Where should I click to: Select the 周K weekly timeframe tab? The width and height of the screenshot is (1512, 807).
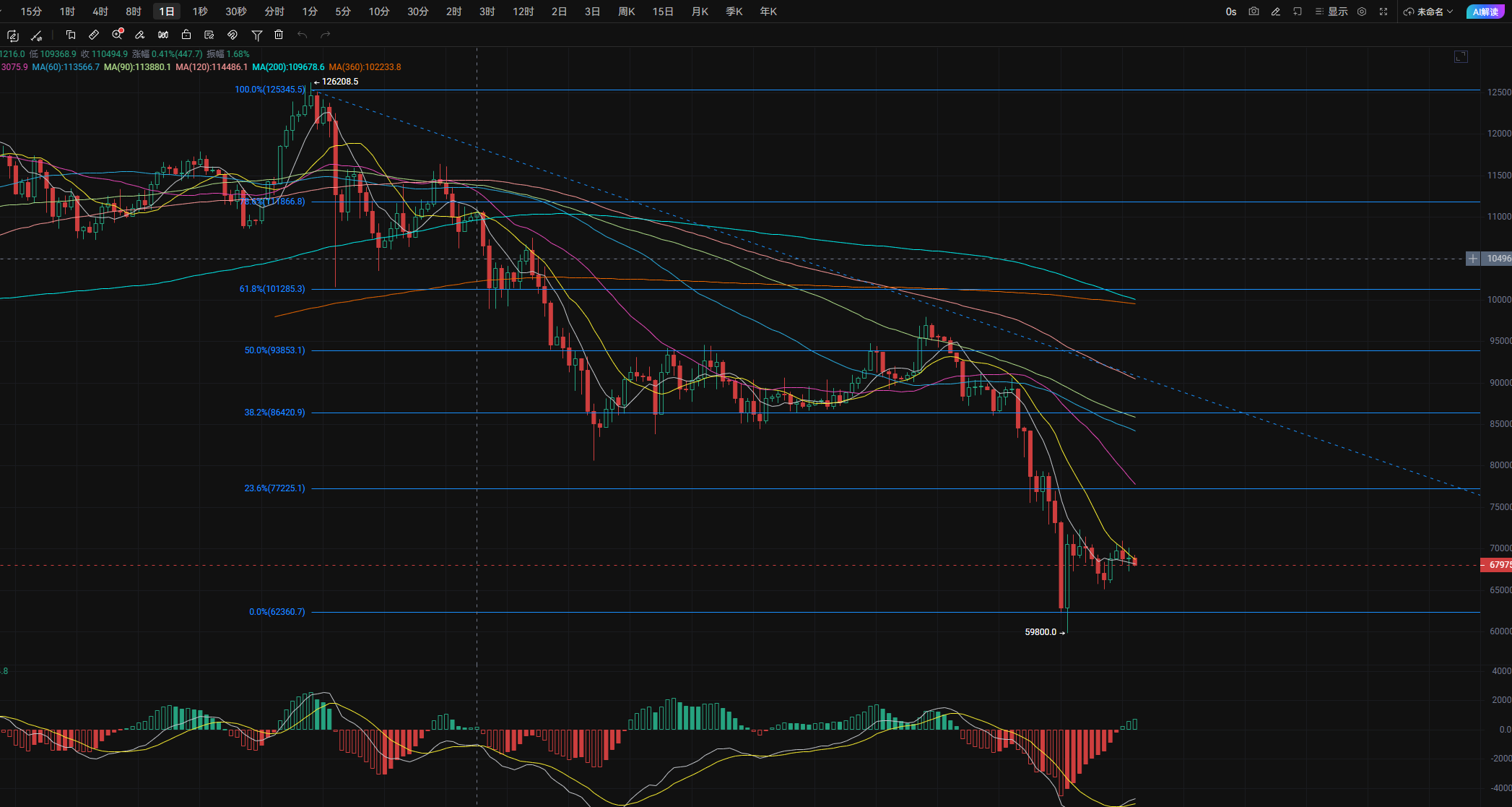click(627, 12)
